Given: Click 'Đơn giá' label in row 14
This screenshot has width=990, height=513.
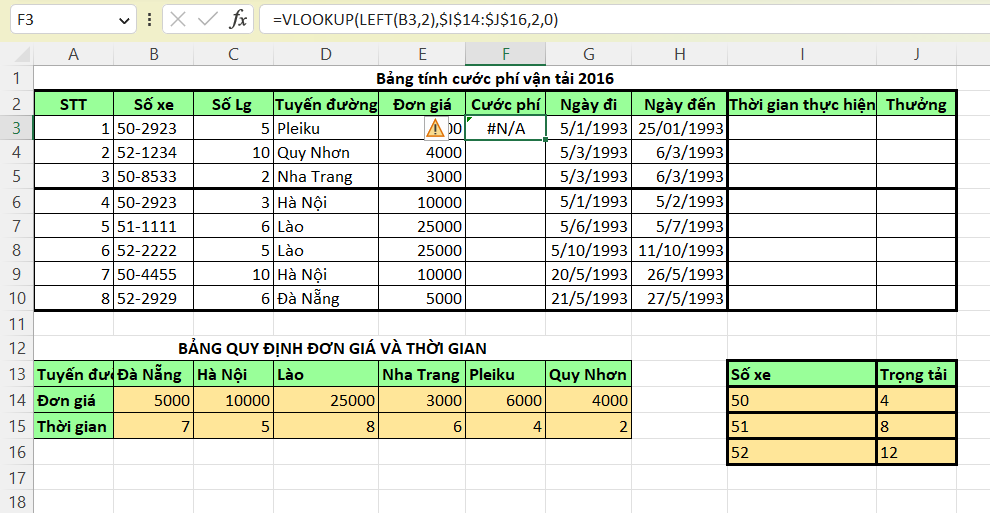Looking at the screenshot, I should pyautogui.click(x=74, y=400).
